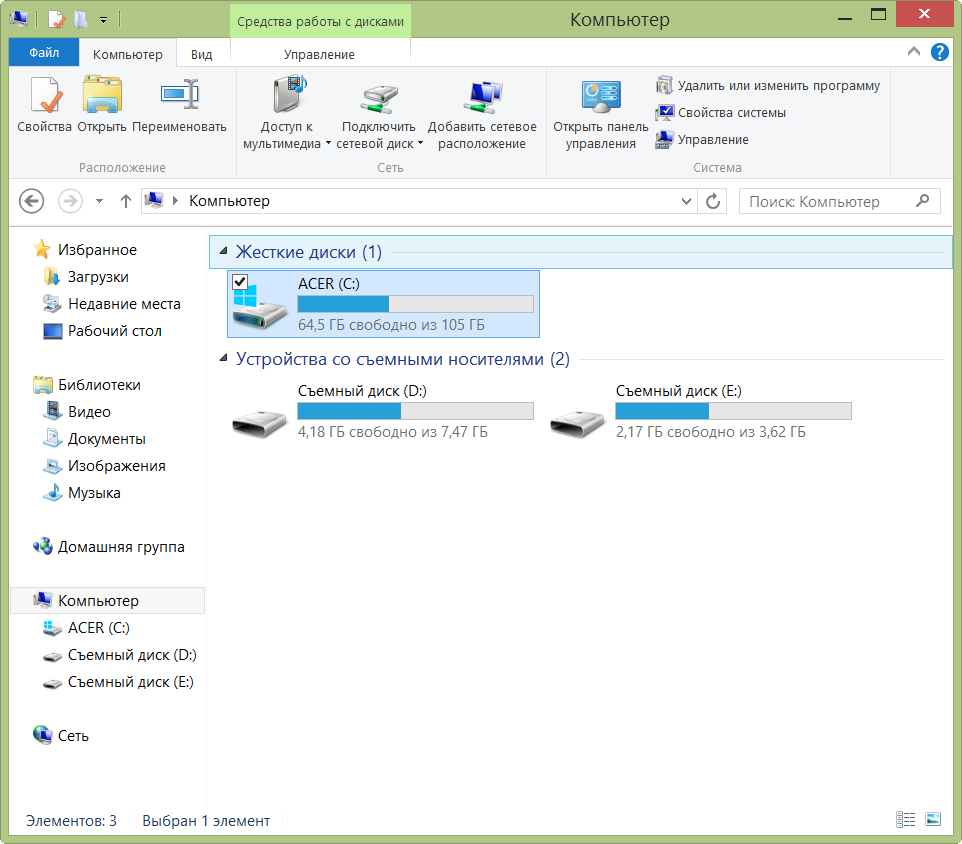This screenshot has height=844, width=962.
Task: Click quick access New folder icon
Action: 80,20
